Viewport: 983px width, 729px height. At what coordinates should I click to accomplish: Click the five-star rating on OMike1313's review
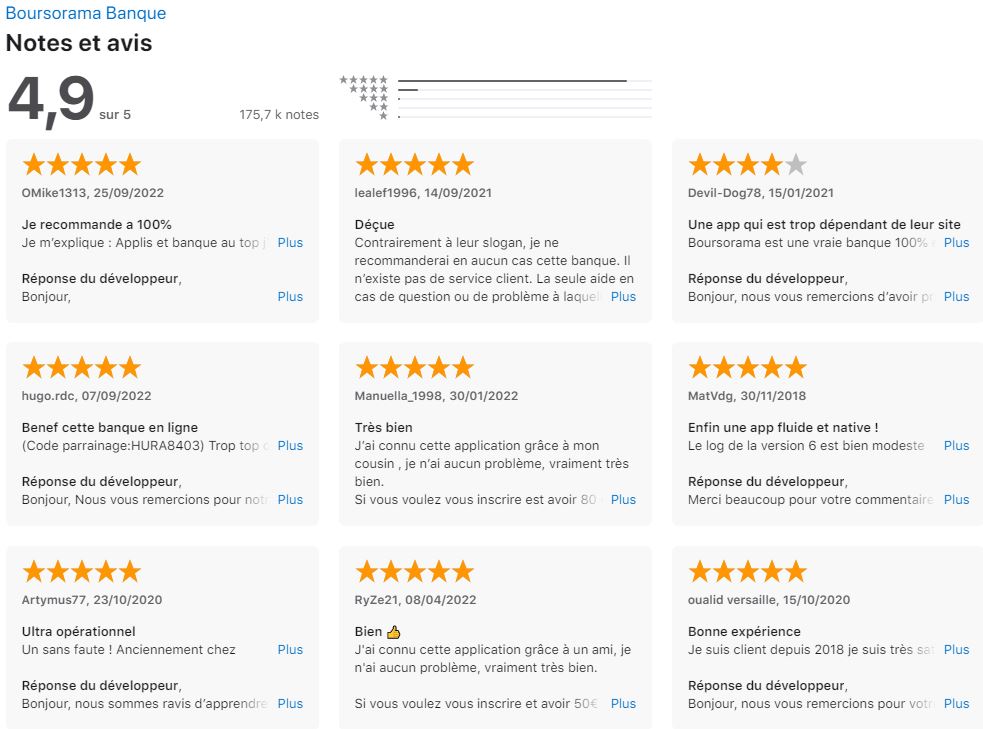81,165
